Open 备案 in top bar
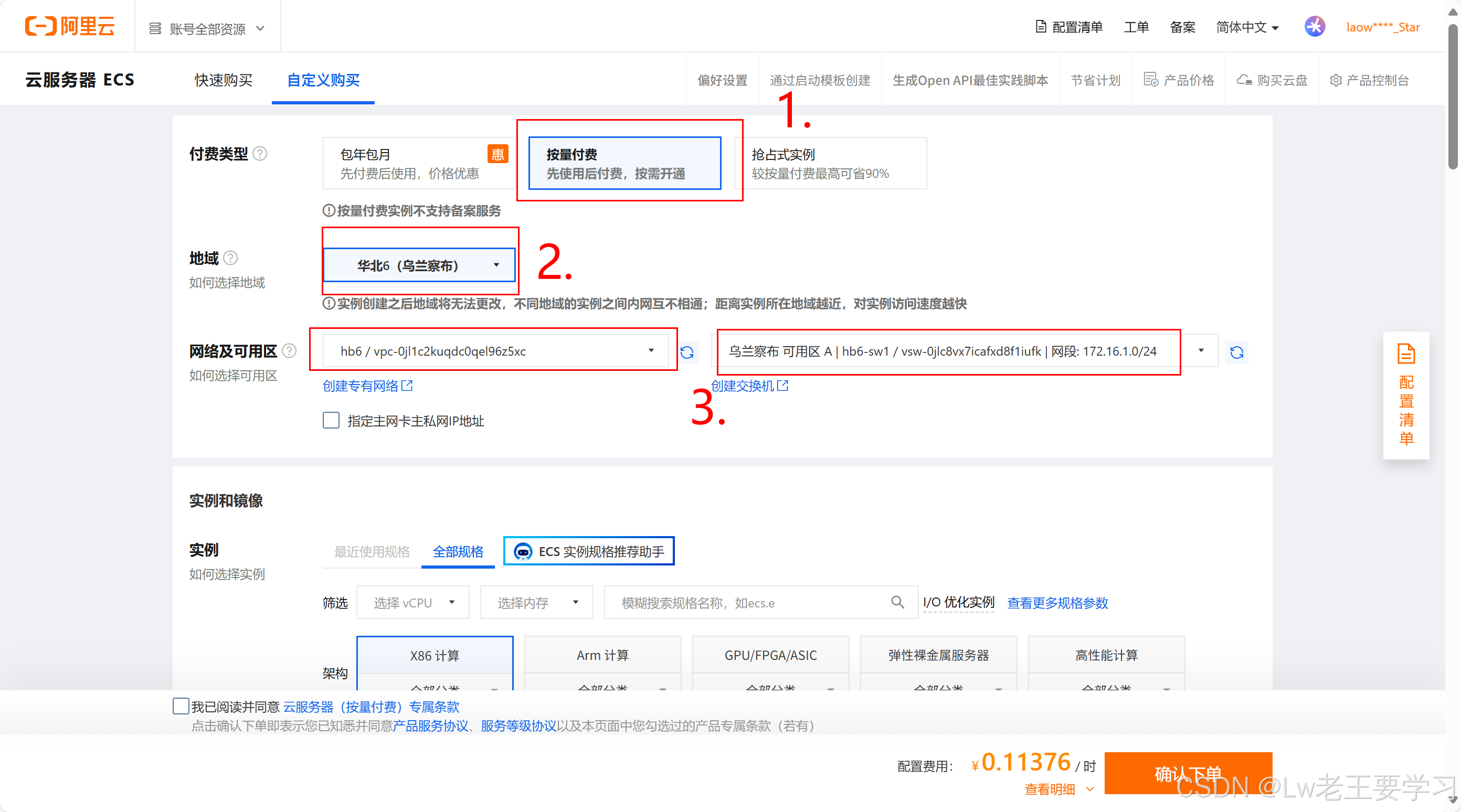The height and width of the screenshot is (812, 1461). (x=1182, y=27)
